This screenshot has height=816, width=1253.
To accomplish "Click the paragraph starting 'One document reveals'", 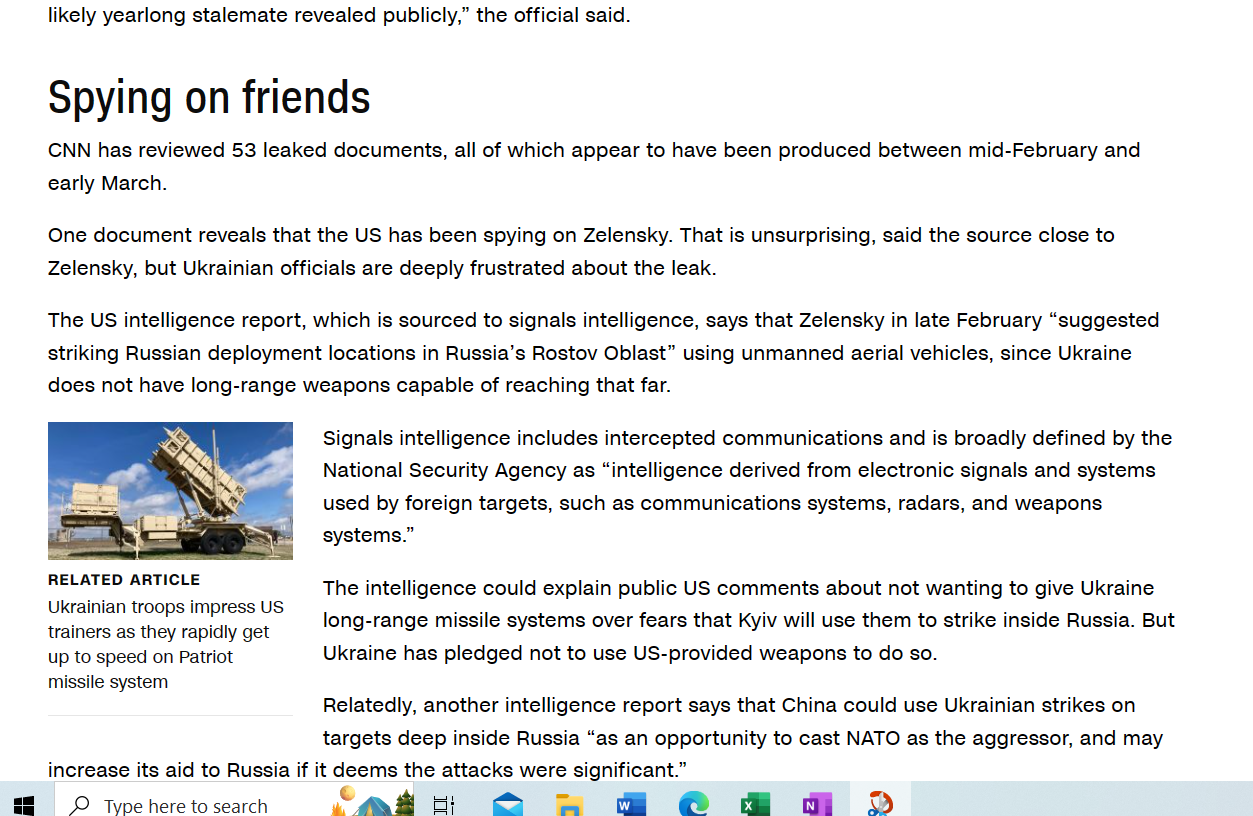I will point(581,252).
